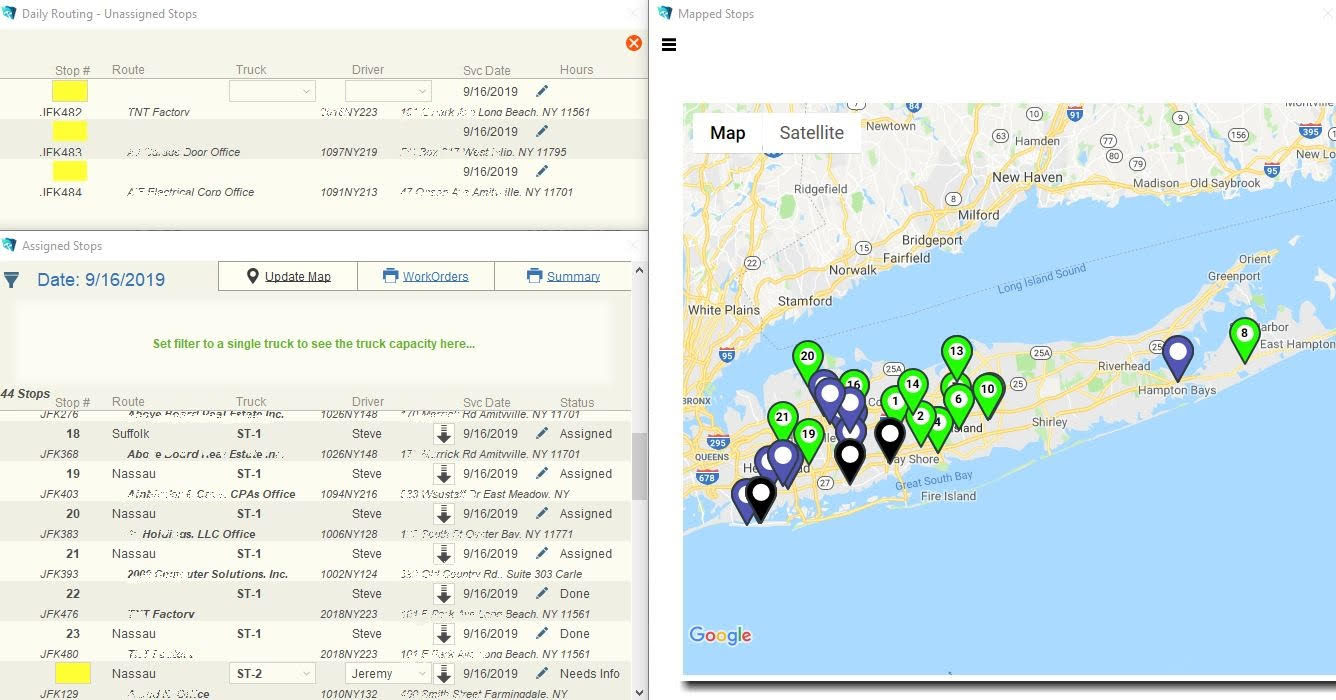Edit stop 23 with its pencil icon

542,633
